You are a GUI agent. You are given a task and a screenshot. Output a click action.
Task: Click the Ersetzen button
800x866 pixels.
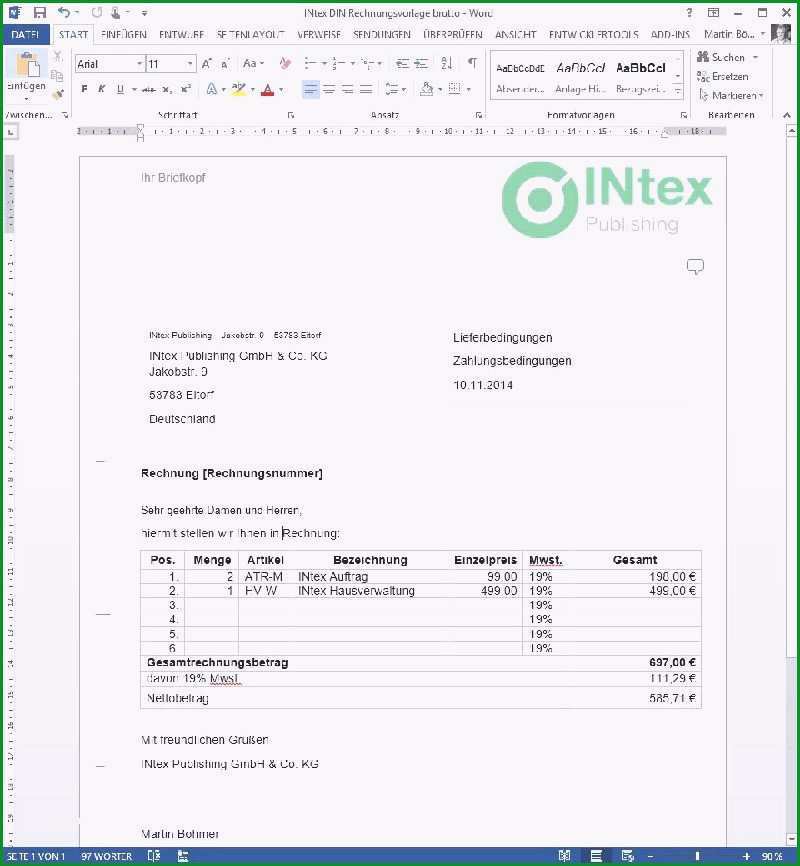pyautogui.click(x=723, y=76)
